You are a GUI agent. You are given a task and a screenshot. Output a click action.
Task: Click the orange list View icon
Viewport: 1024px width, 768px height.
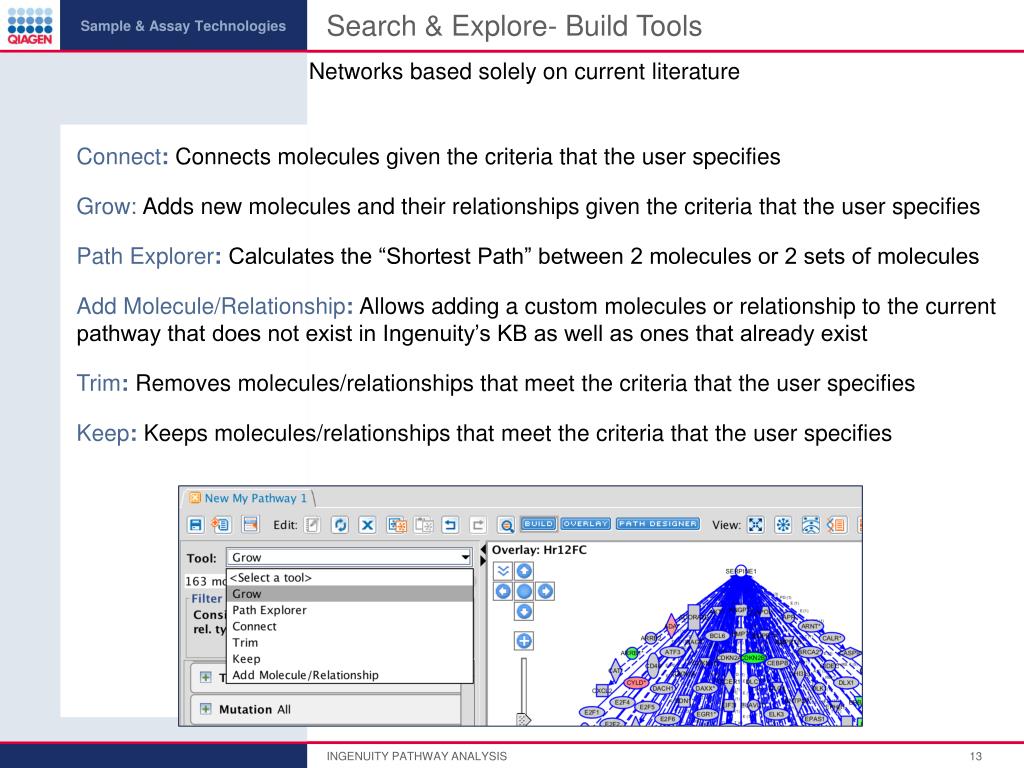[x=837, y=524]
